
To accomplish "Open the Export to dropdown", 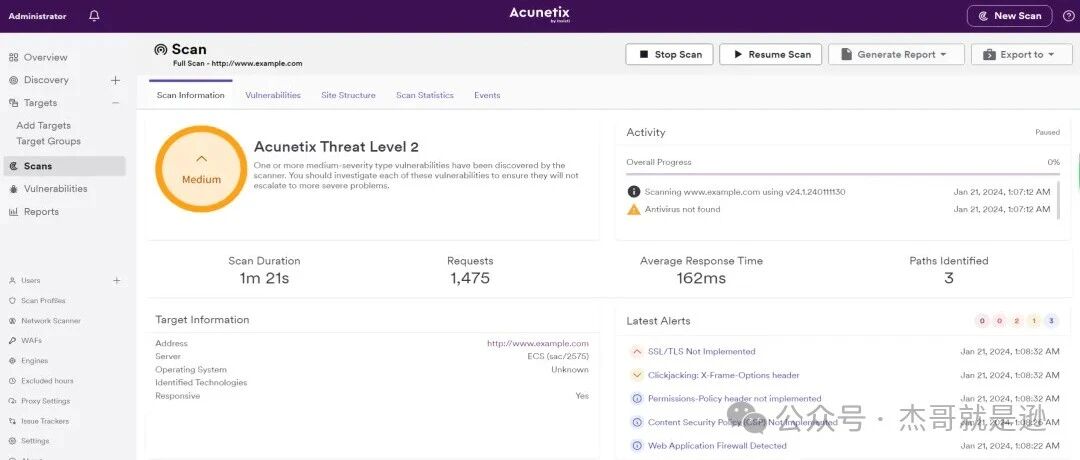I will 1021,54.
